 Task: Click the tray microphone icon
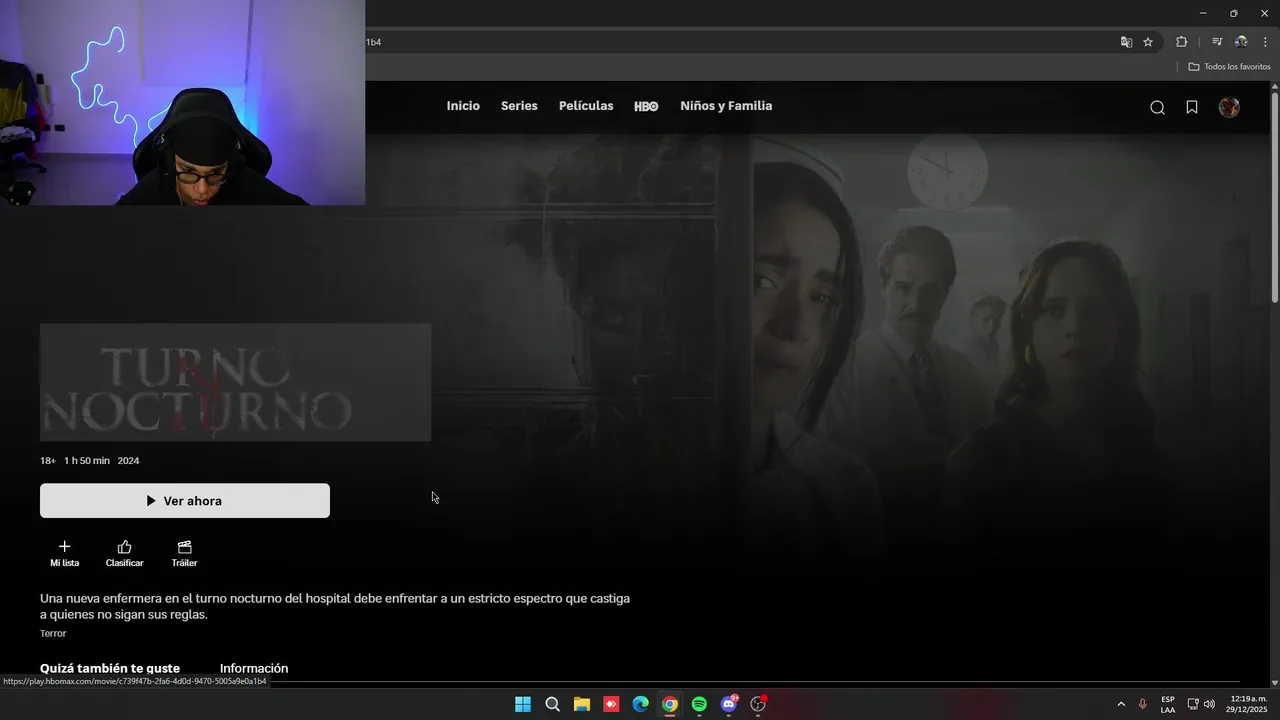point(1142,704)
